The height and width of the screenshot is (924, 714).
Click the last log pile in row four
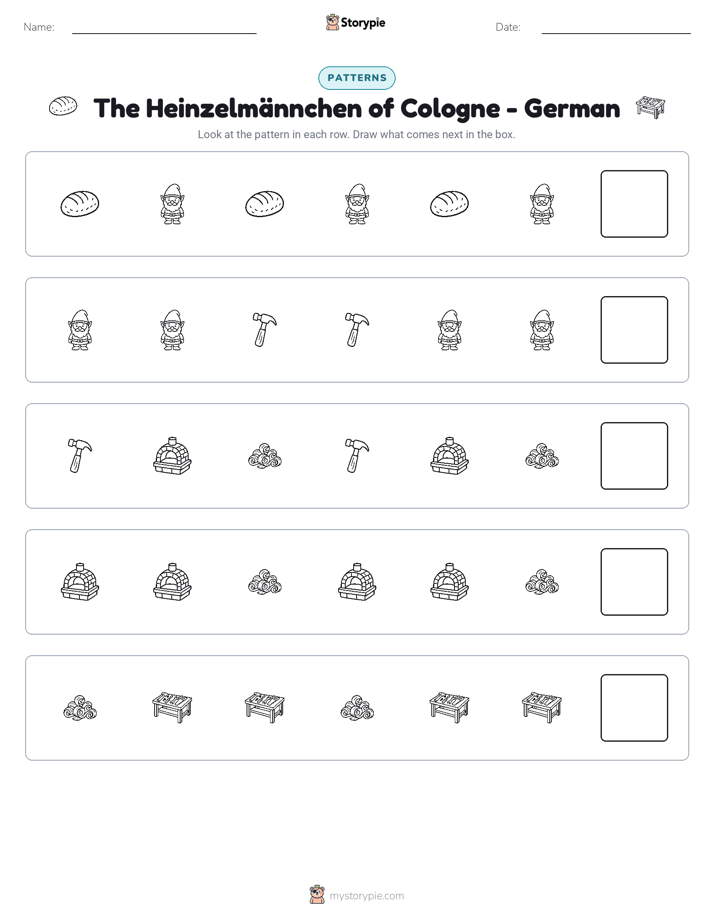(x=542, y=582)
